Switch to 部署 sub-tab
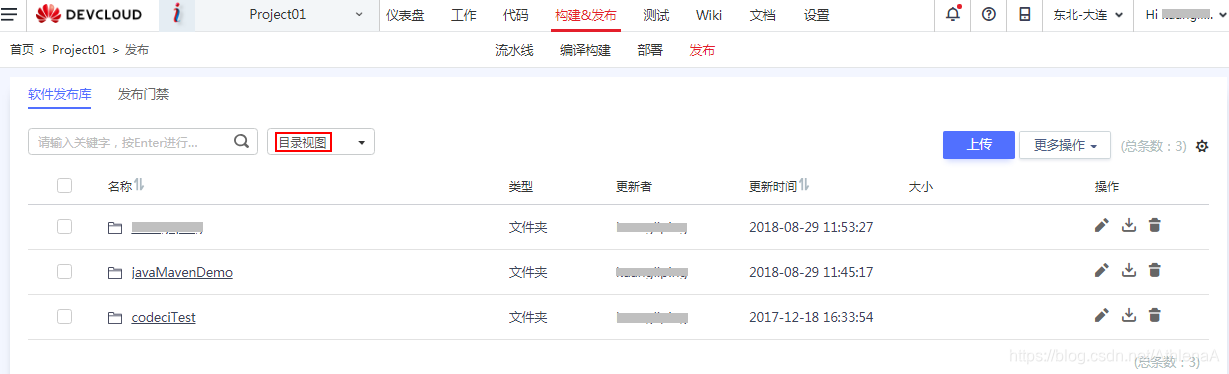This screenshot has height=374, width=1229. pos(650,50)
